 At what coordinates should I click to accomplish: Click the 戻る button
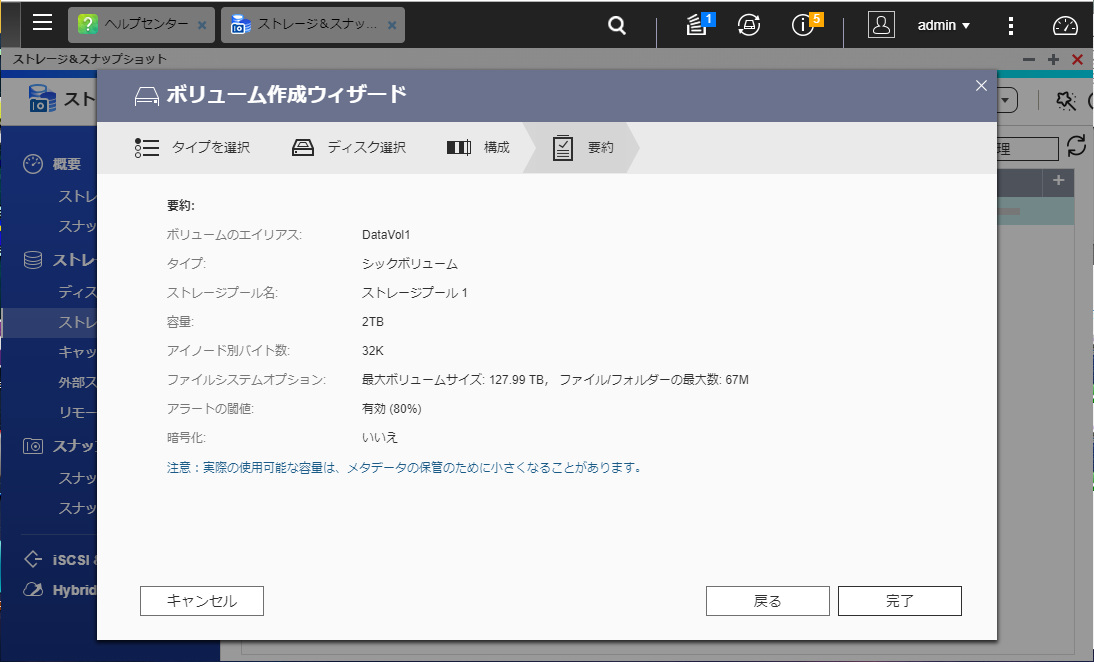point(767,601)
